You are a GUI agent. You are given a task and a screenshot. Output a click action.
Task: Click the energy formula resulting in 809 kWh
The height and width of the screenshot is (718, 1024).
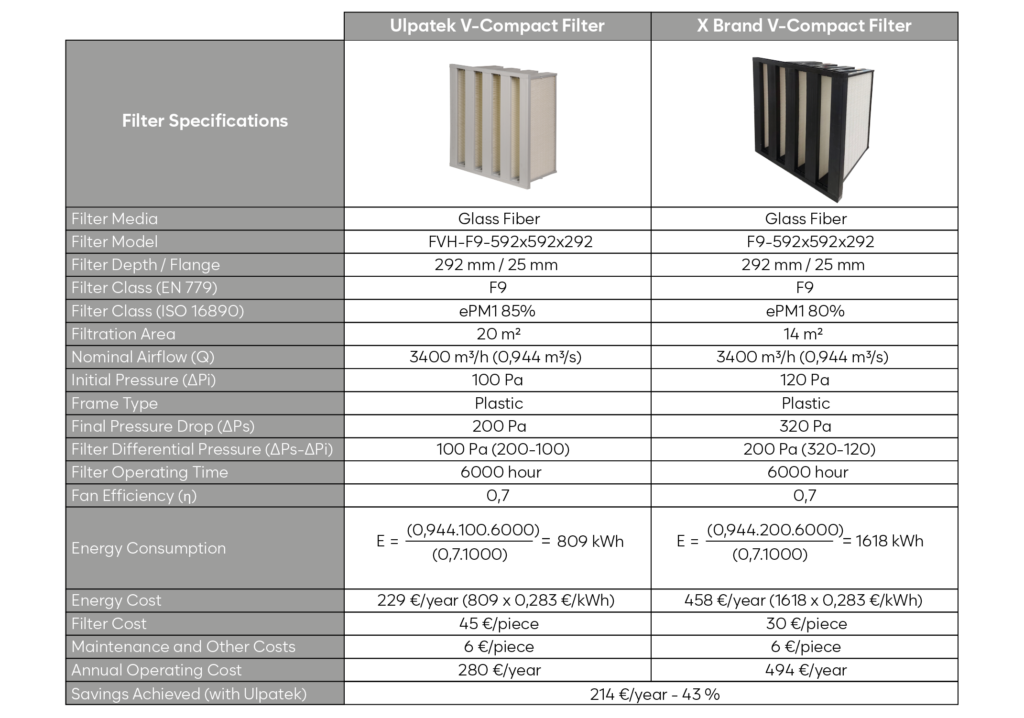pos(500,542)
